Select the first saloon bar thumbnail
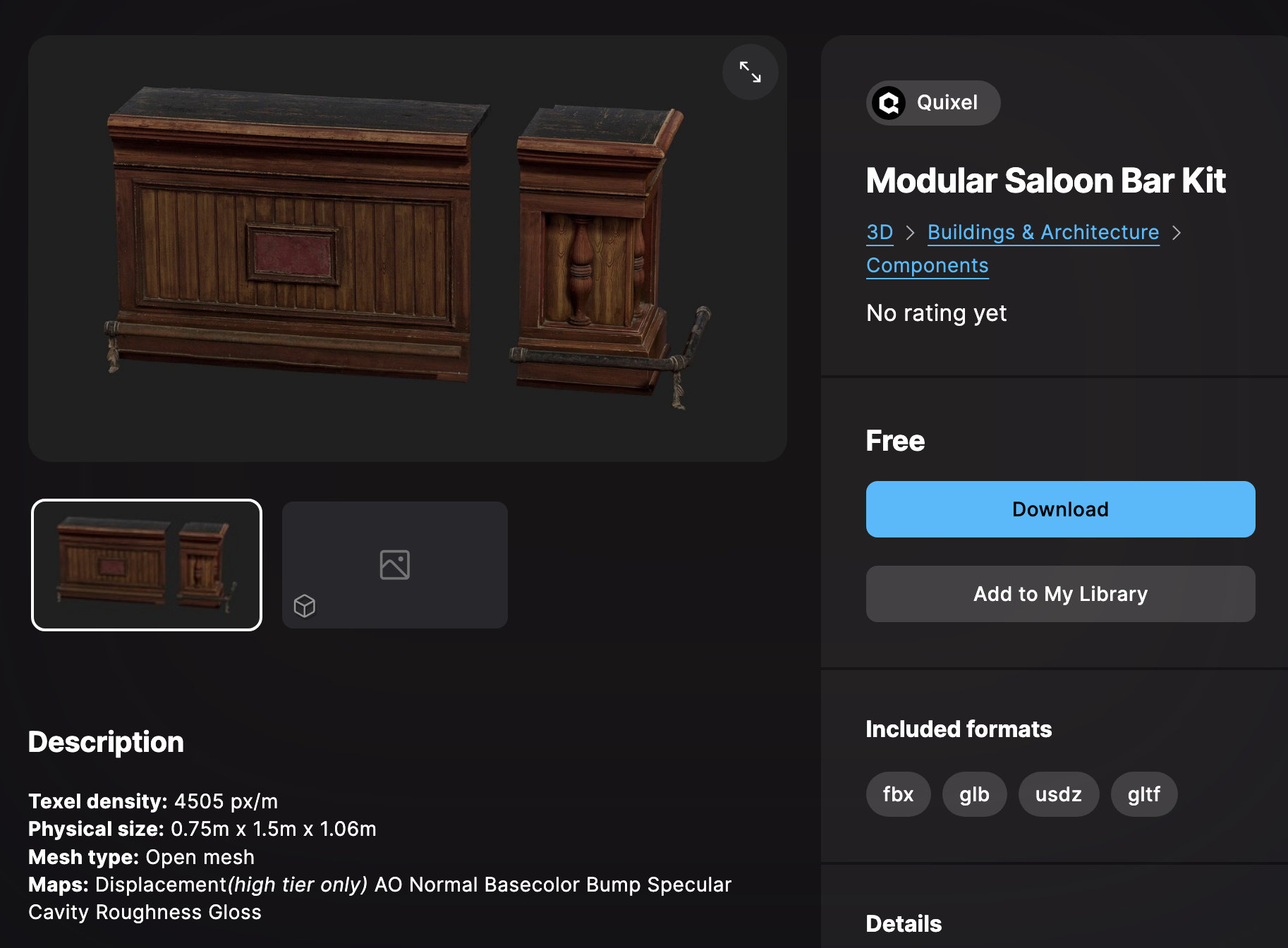This screenshot has height=948, width=1288. click(147, 565)
